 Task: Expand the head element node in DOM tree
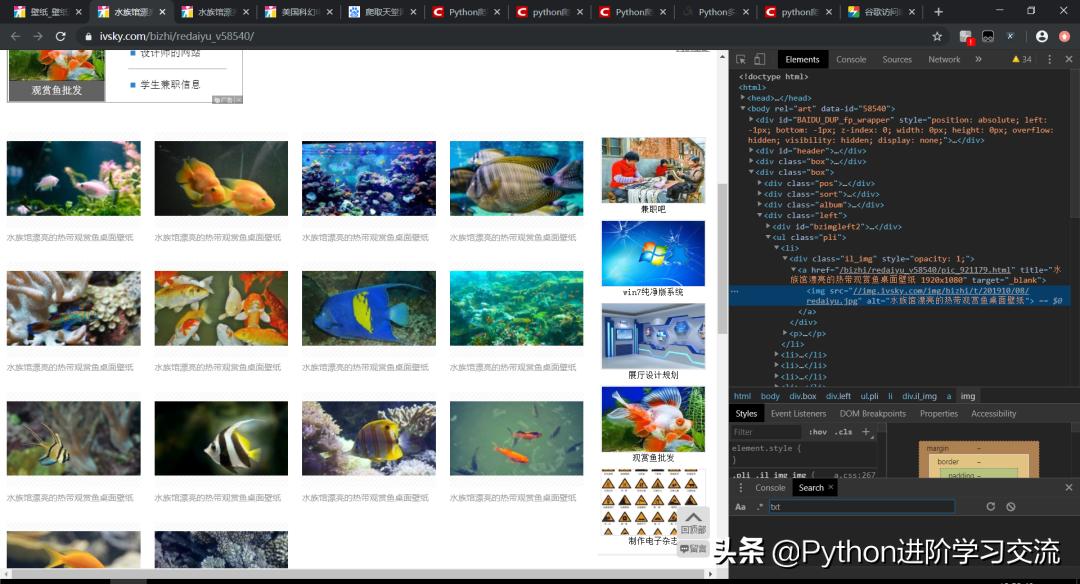coord(743,98)
